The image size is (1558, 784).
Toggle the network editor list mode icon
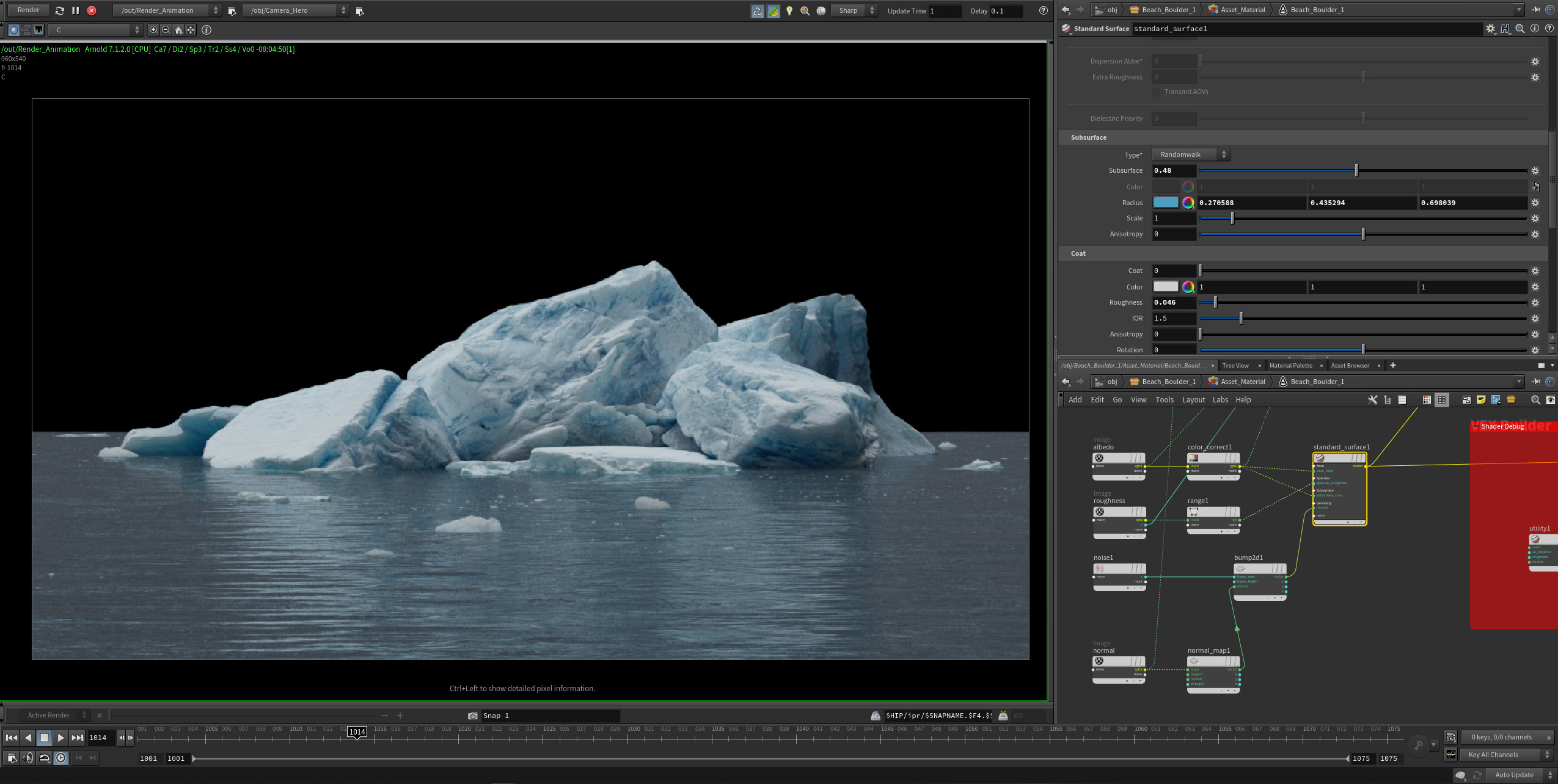pyautogui.click(x=1402, y=400)
